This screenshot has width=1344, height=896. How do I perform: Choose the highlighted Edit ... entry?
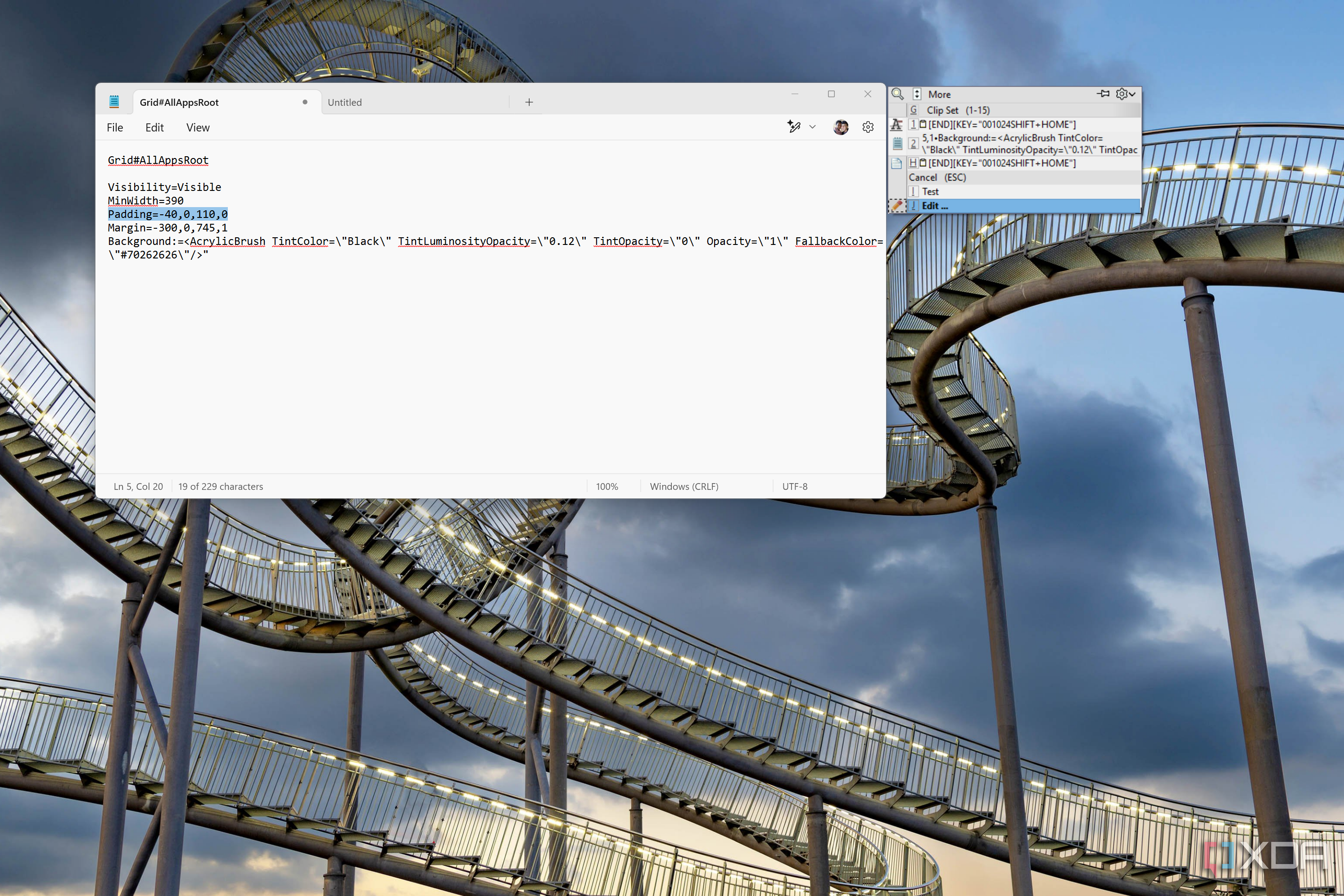(x=1023, y=206)
